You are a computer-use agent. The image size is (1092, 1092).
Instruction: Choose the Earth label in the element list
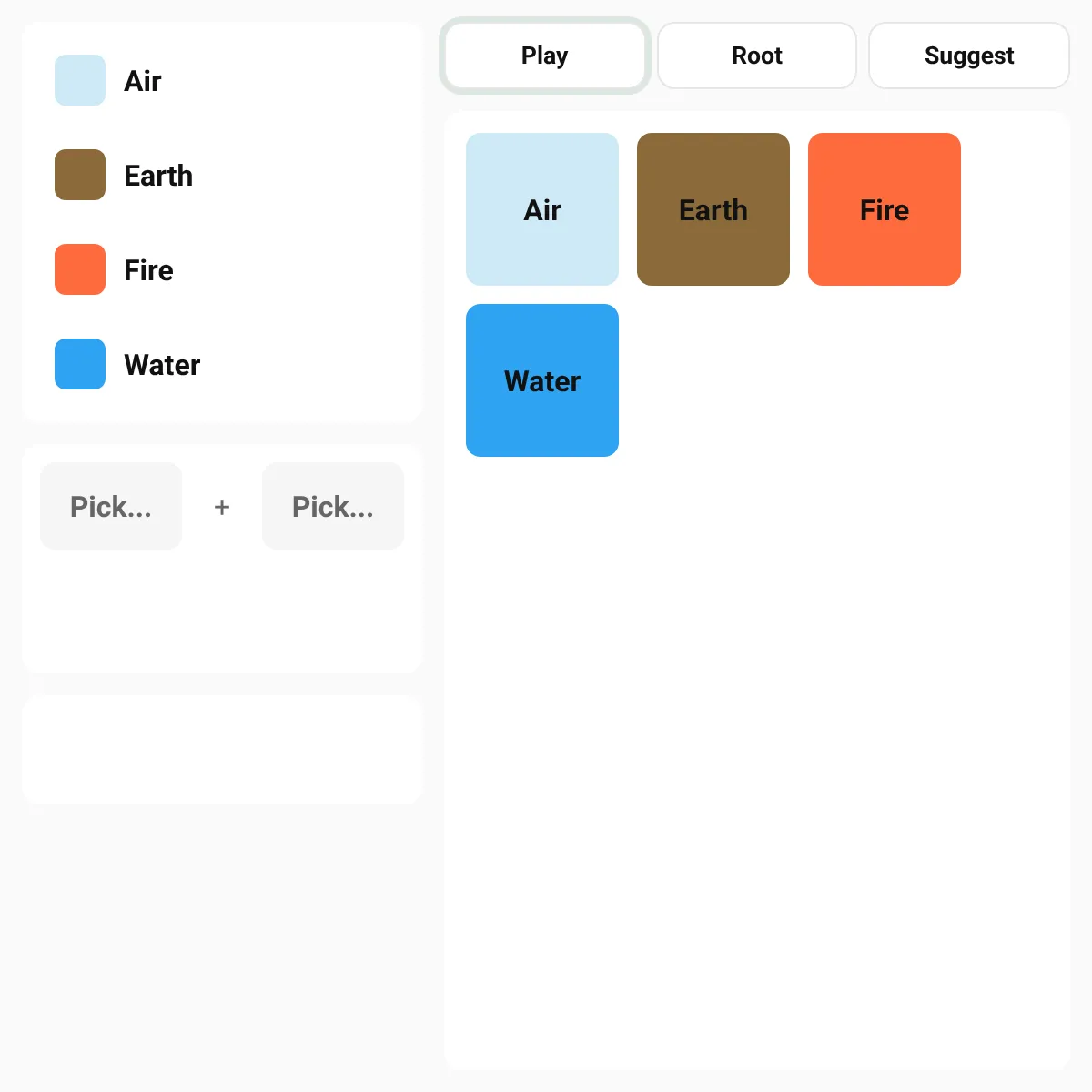(158, 176)
